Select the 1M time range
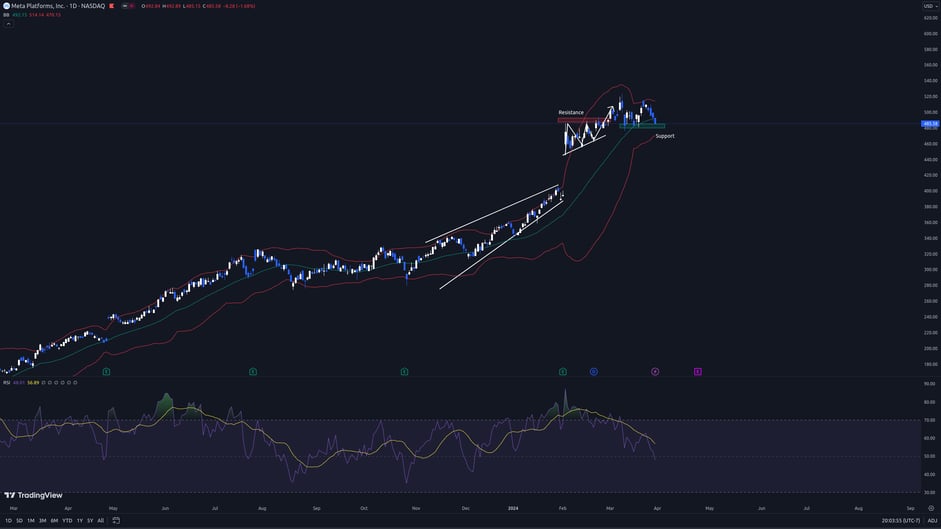941x529 pixels. [x=31, y=521]
